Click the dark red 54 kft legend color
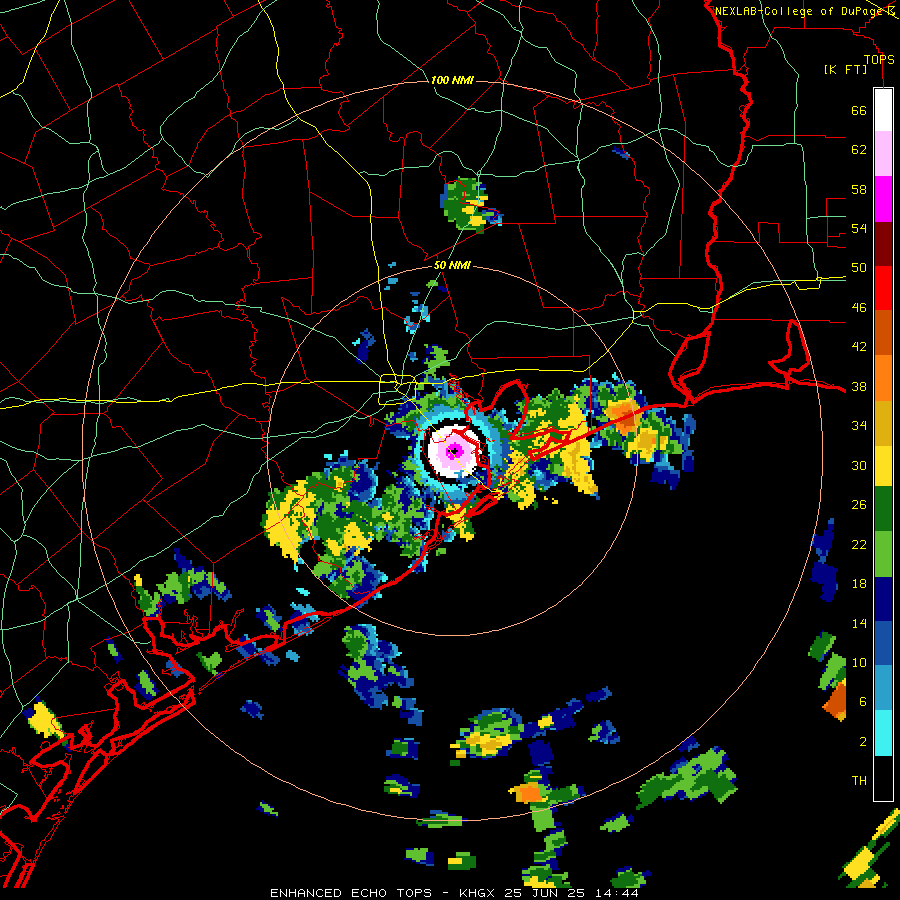 [883, 243]
